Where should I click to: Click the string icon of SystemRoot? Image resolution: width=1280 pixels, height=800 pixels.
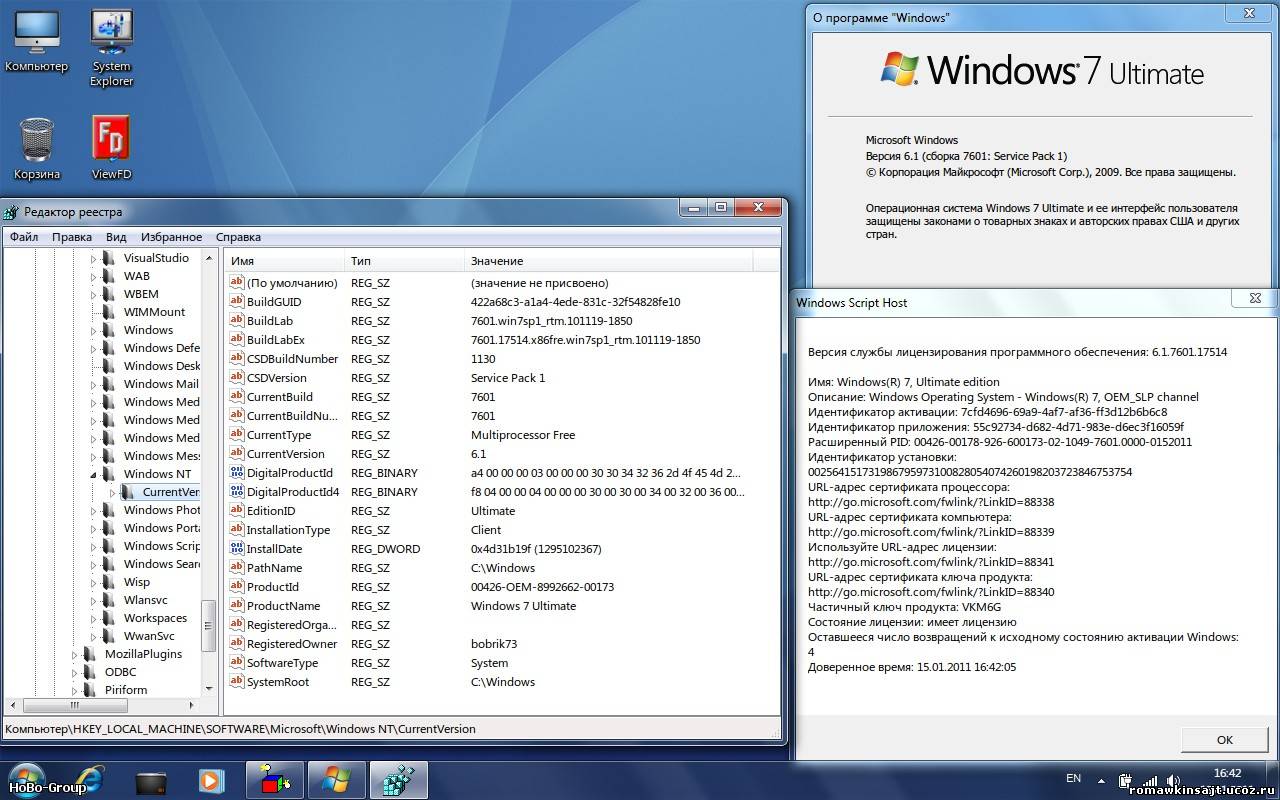pyautogui.click(x=237, y=682)
